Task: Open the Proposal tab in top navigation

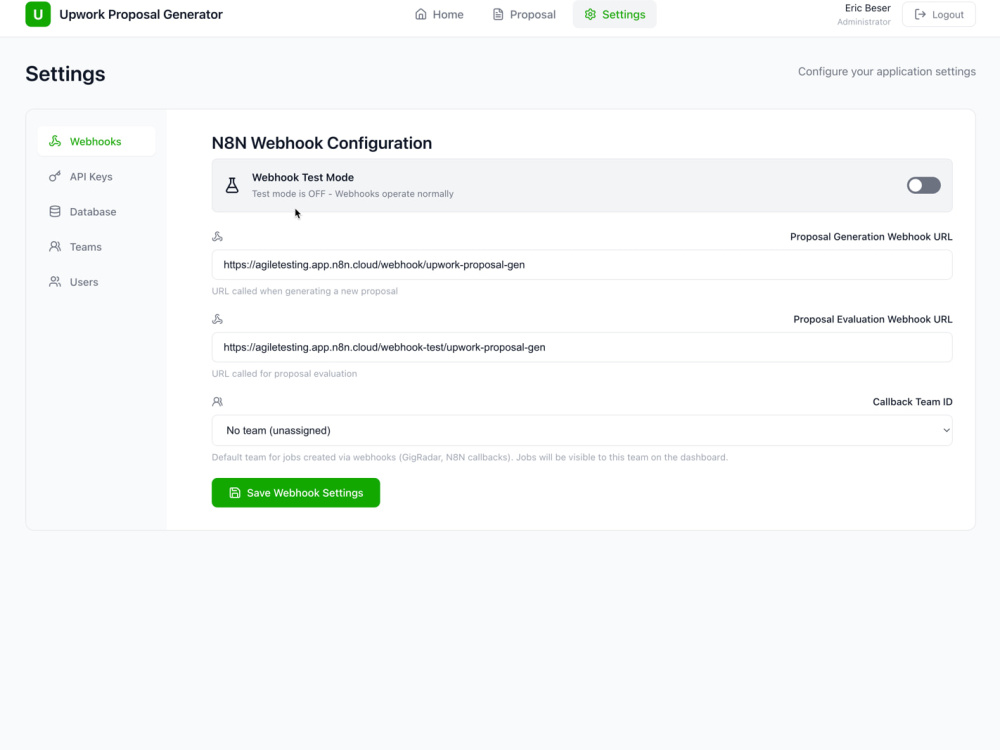Action: point(524,14)
